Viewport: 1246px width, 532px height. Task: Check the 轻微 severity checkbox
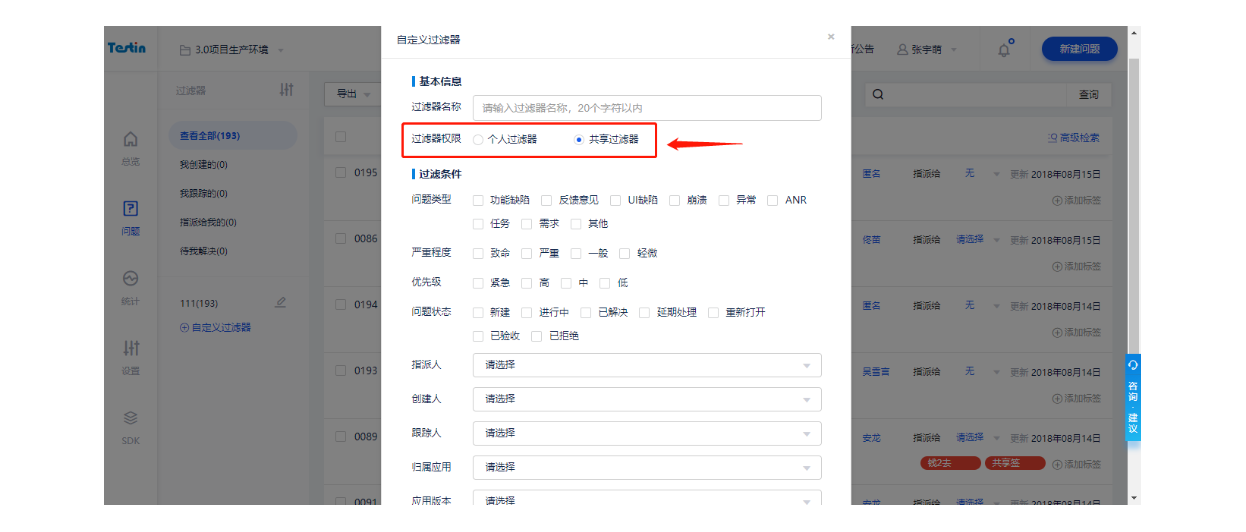pyautogui.click(x=625, y=254)
